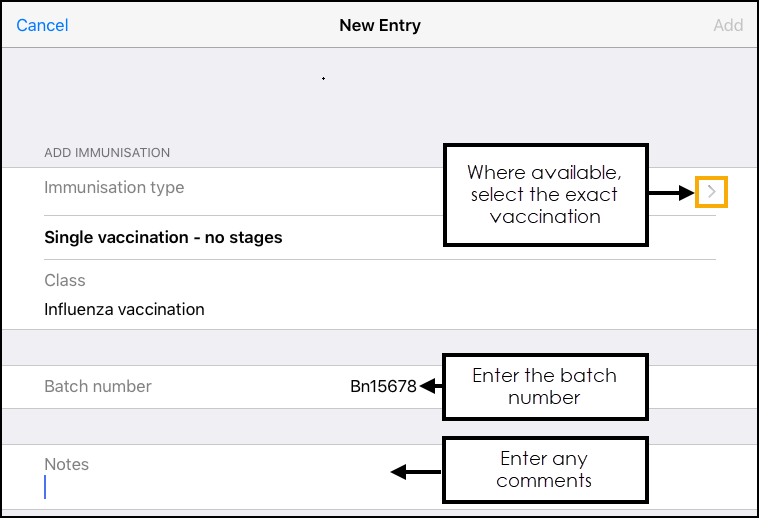The height and width of the screenshot is (518, 759).
Task: Click the small dot below the title
Action: (323, 78)
